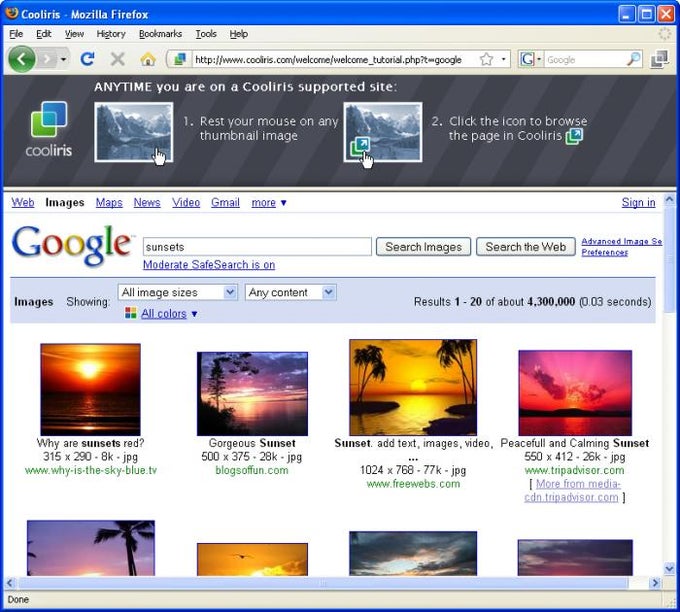Open the Bookmarks menu
Screen dimensions: 680x612
click(x=160, y=34)
